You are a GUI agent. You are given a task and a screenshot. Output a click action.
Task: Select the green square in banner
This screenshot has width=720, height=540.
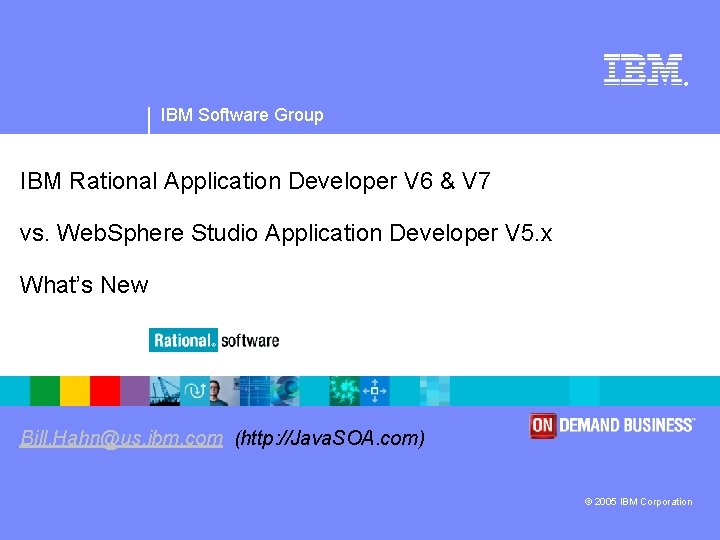click(x=45, y=391)
